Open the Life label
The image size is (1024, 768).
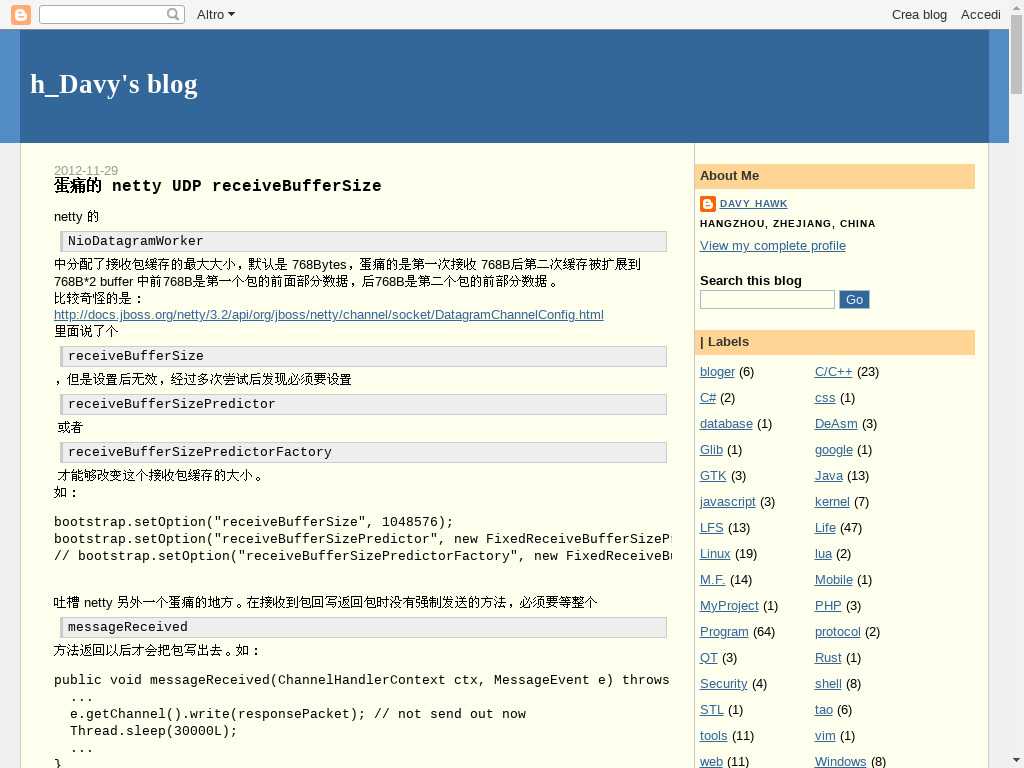coord(825,528)
